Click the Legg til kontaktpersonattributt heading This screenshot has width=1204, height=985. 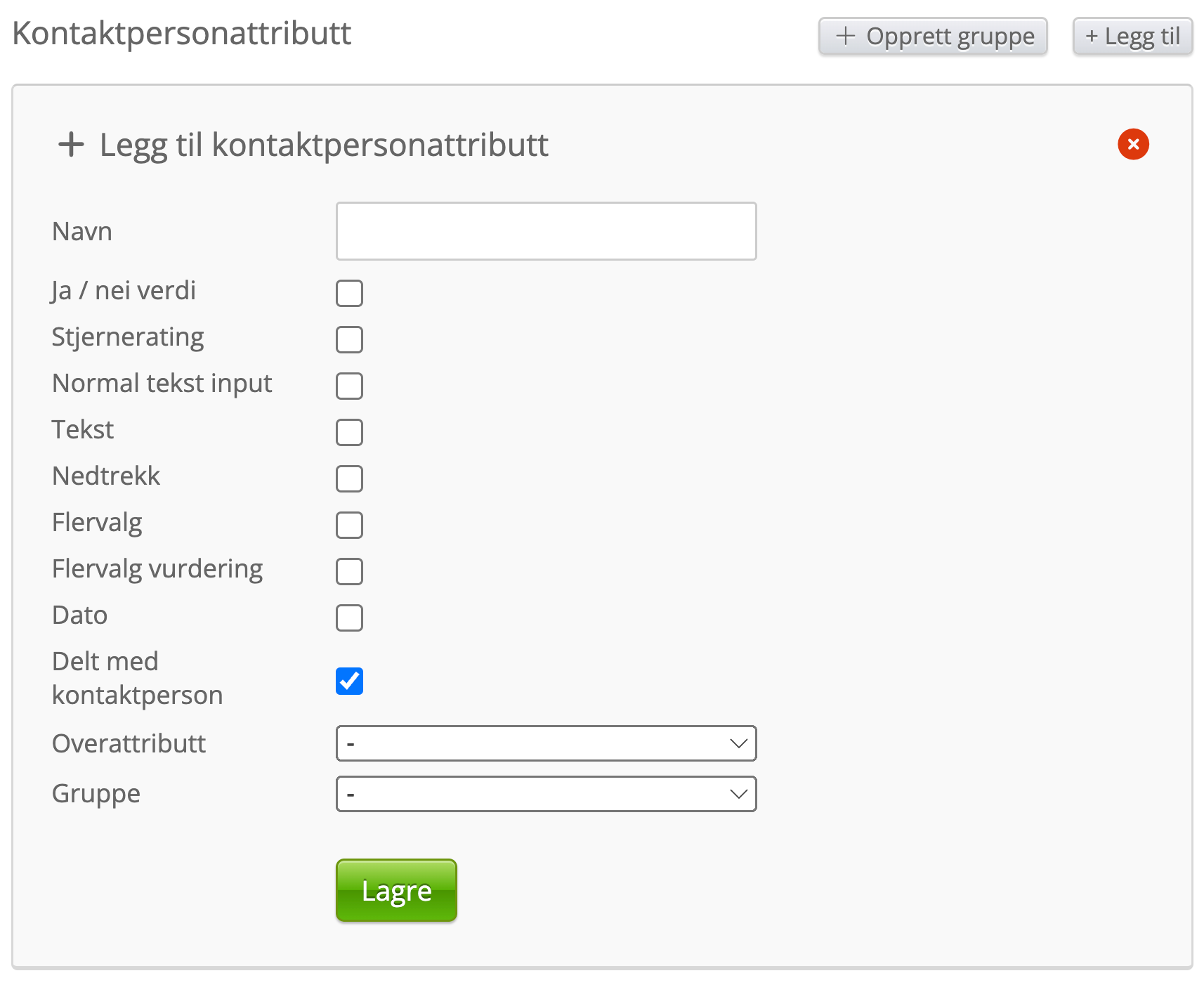point(324,145)
